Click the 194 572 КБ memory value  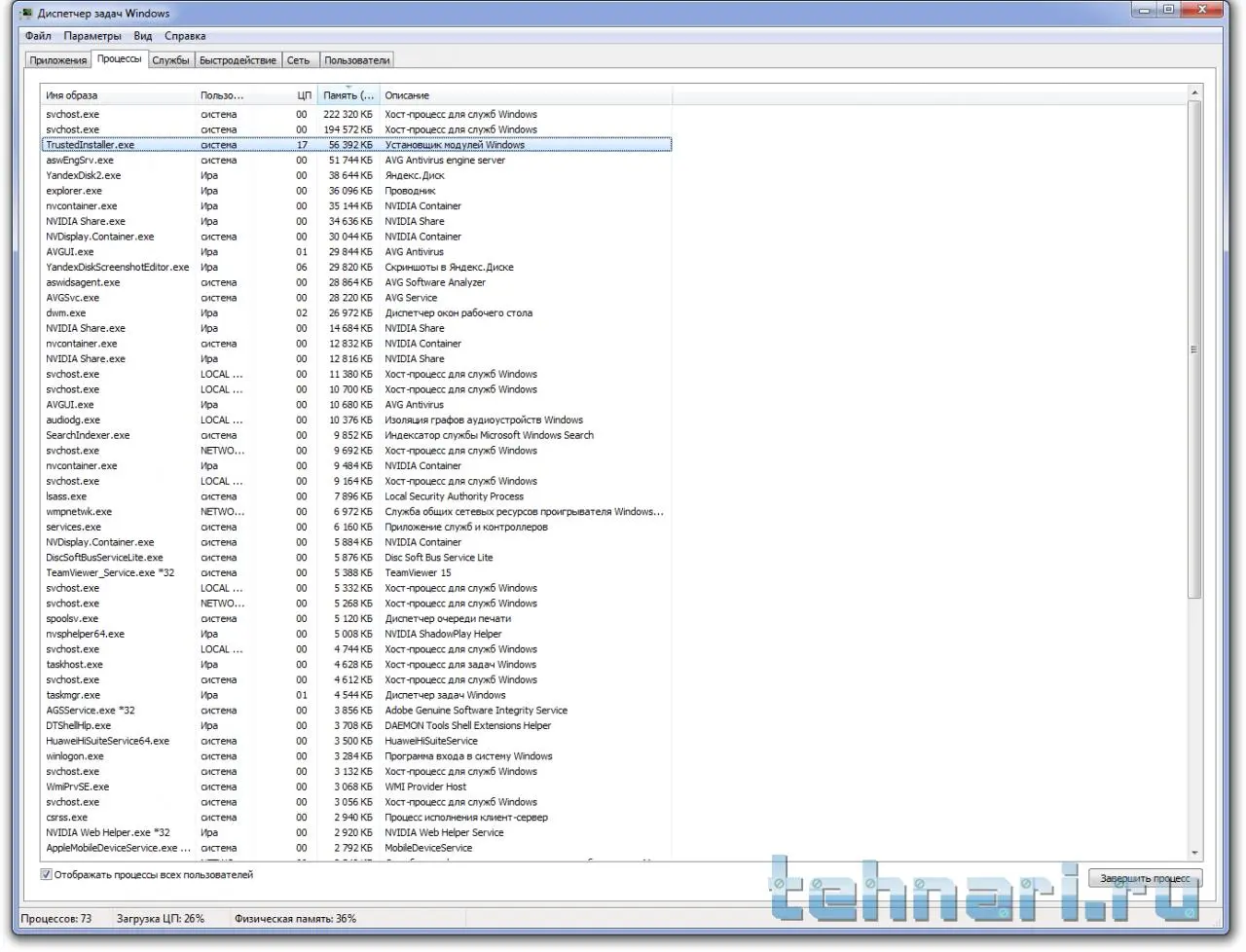348,129
